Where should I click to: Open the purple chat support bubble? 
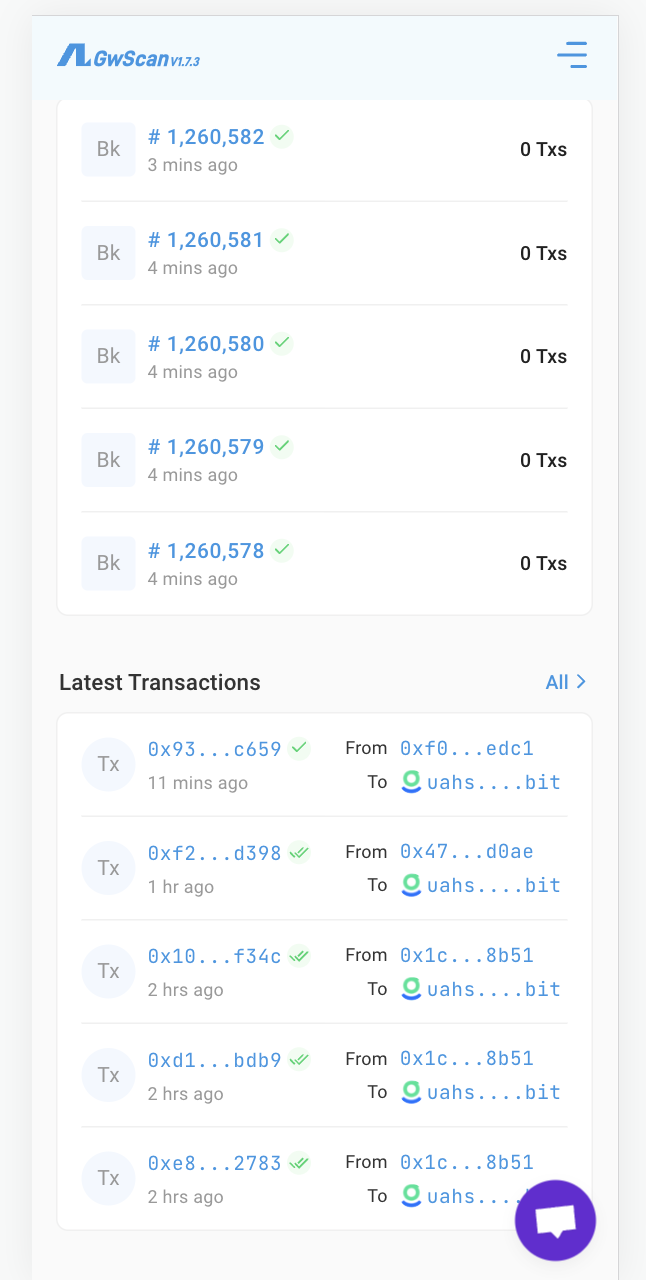[555, 1220]
